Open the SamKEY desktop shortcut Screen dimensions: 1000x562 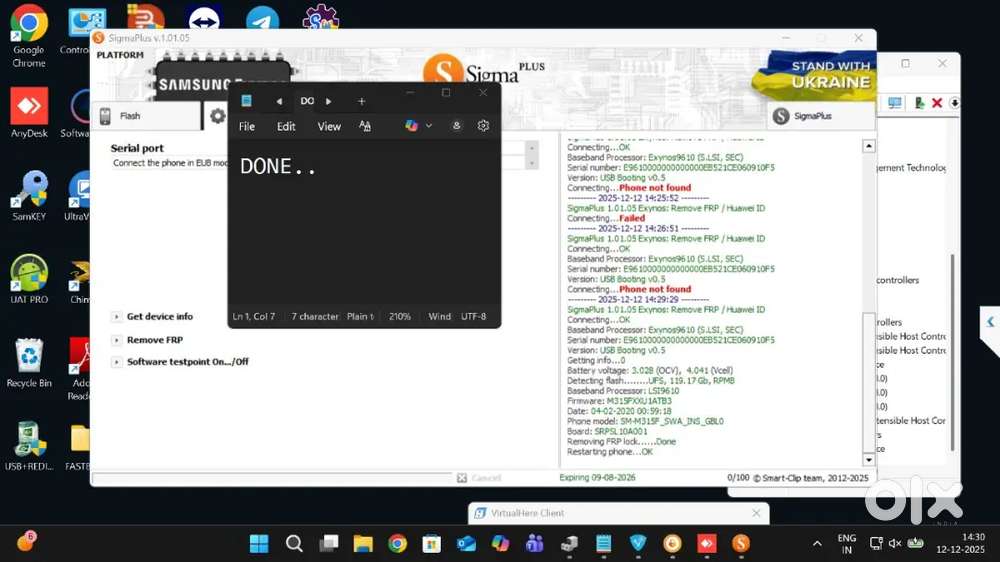(29, 195)
